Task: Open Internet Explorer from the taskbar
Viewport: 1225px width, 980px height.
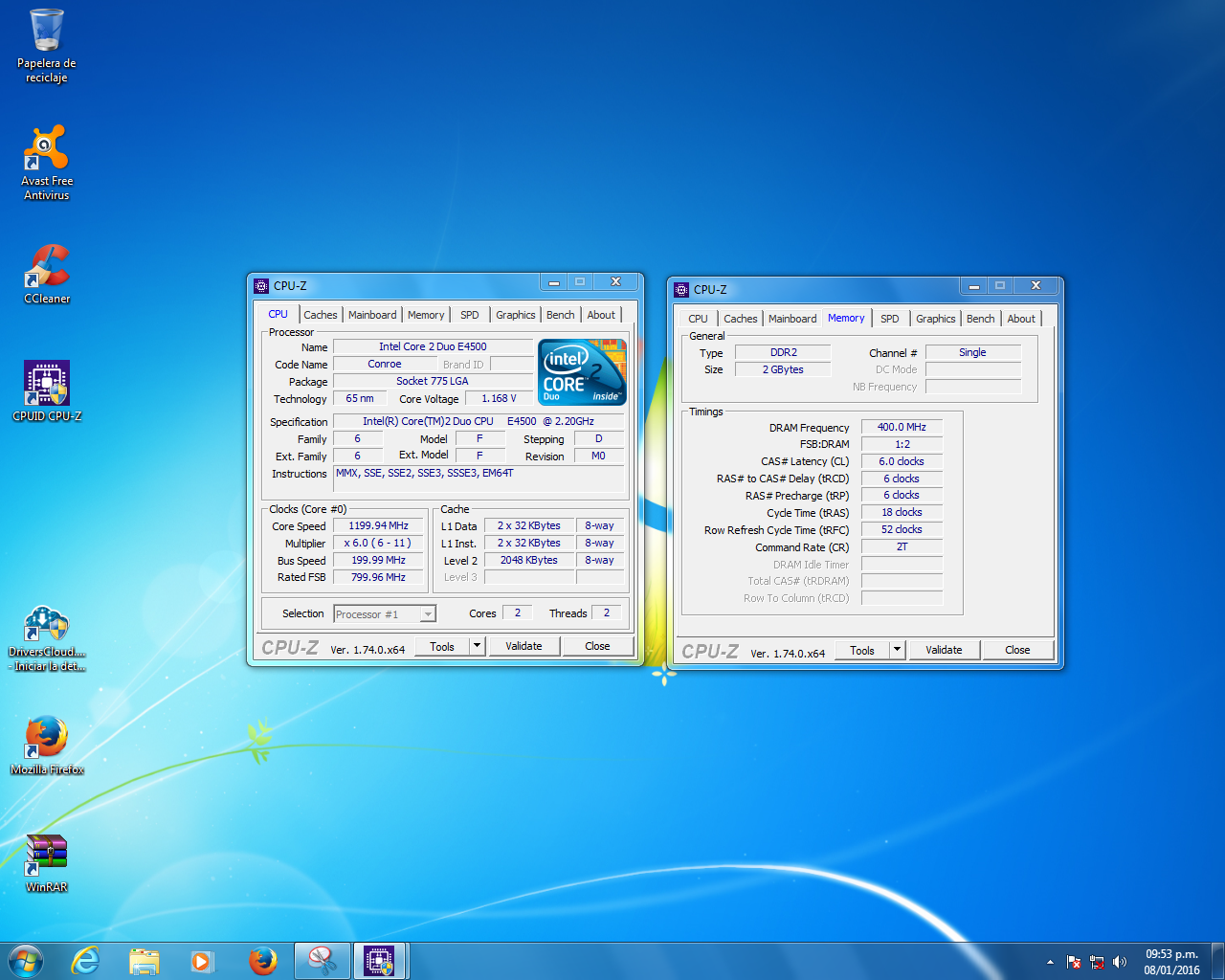Action: [x=86, y=961]
